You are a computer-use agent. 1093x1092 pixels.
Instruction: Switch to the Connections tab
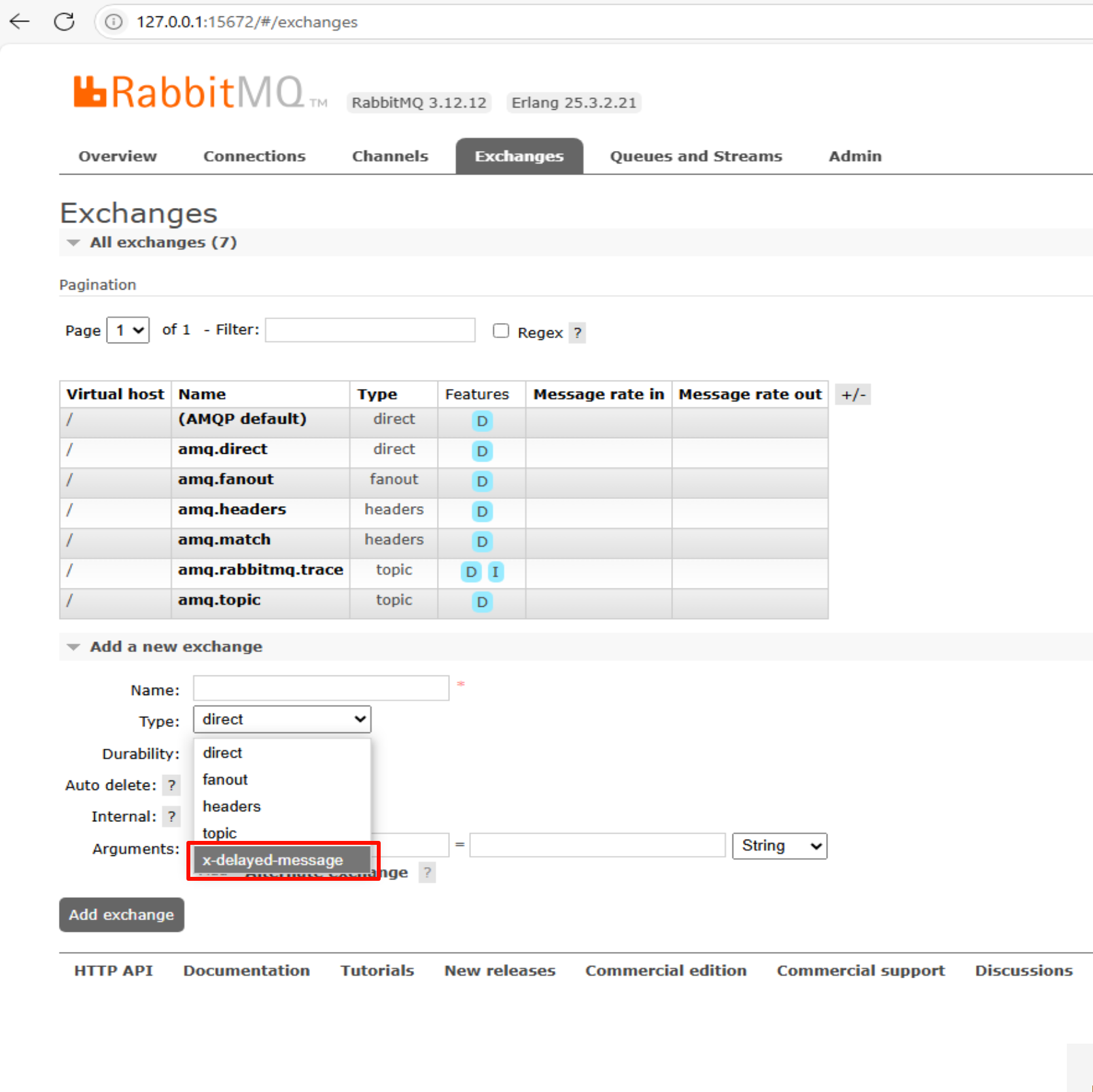[254, 156]
